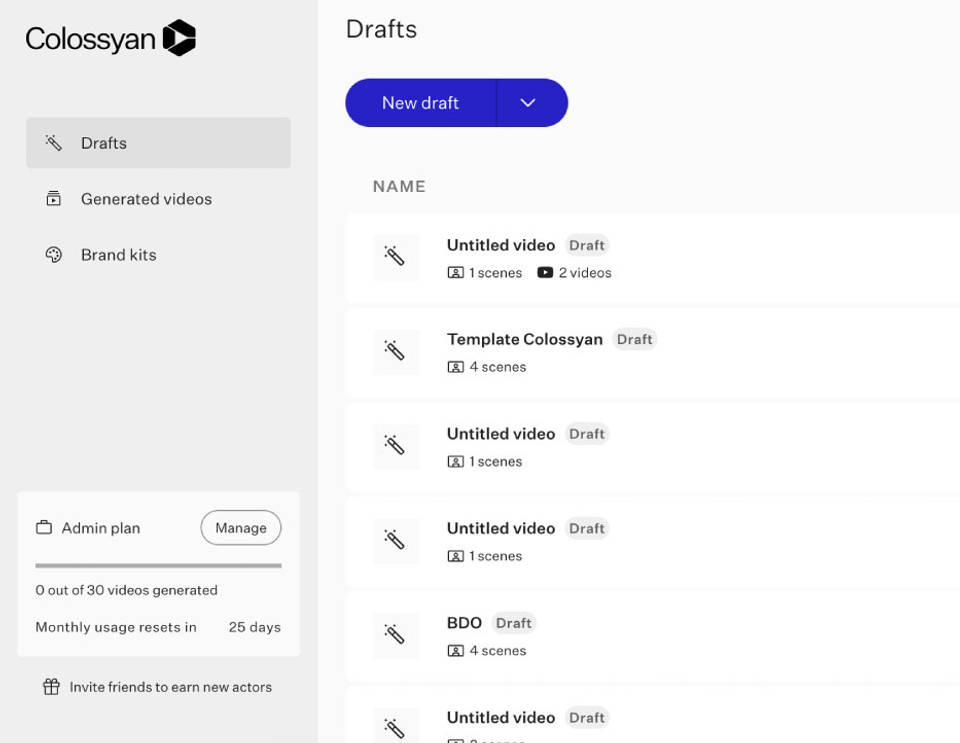Click the Manage button for Admin plan

click(240, 527)
